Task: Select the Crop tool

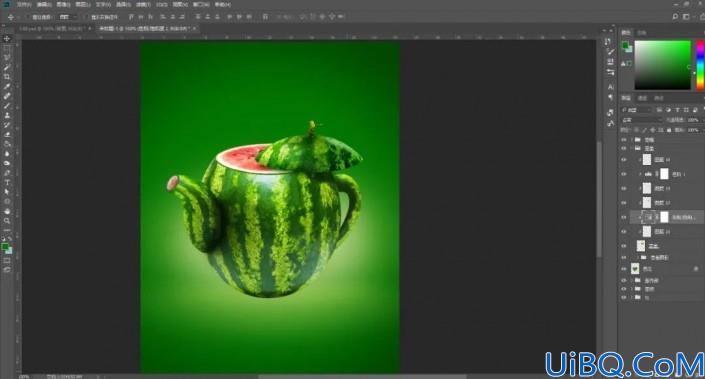Action: click(7, 77)
